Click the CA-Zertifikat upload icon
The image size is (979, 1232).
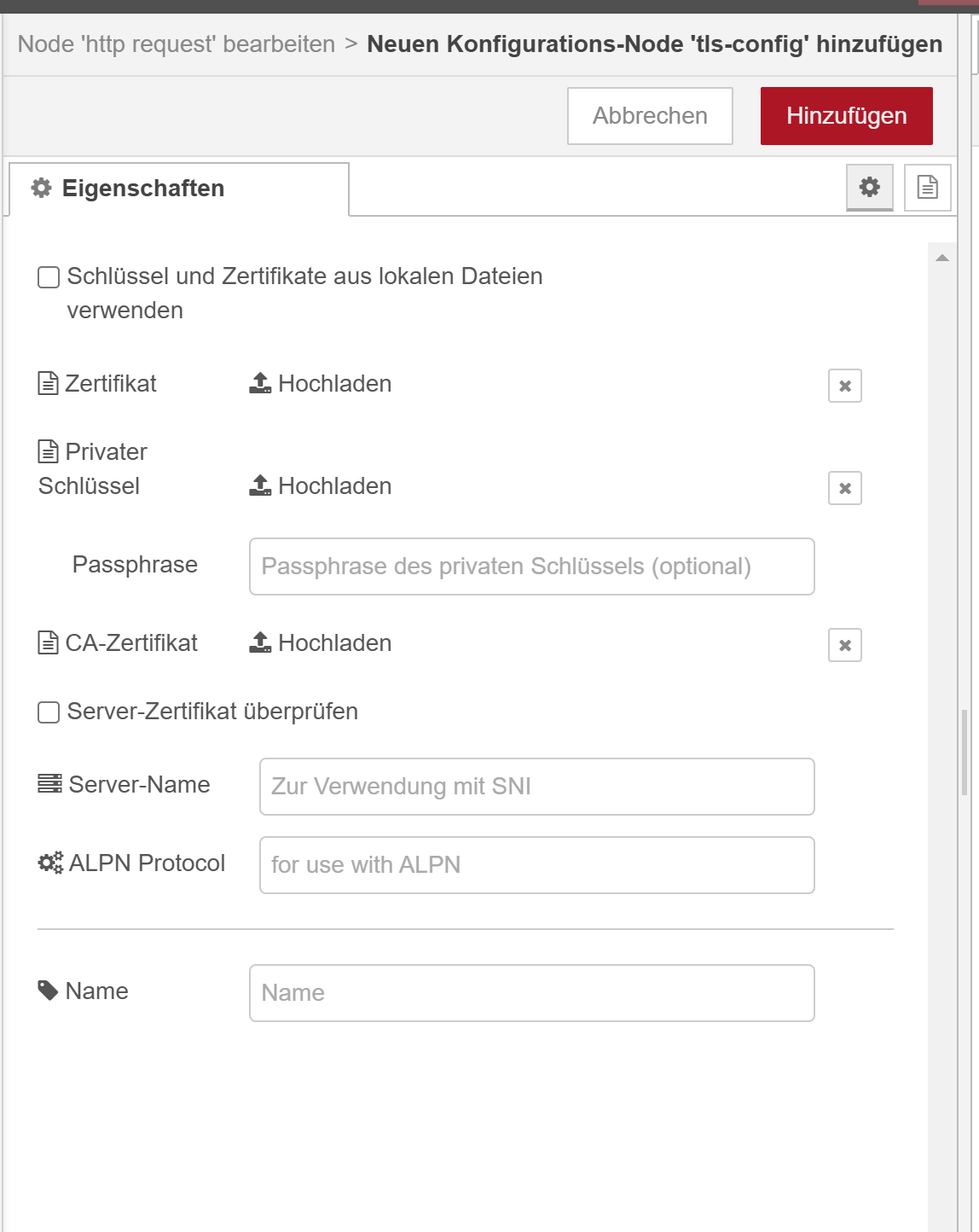(x=260, y=643)
